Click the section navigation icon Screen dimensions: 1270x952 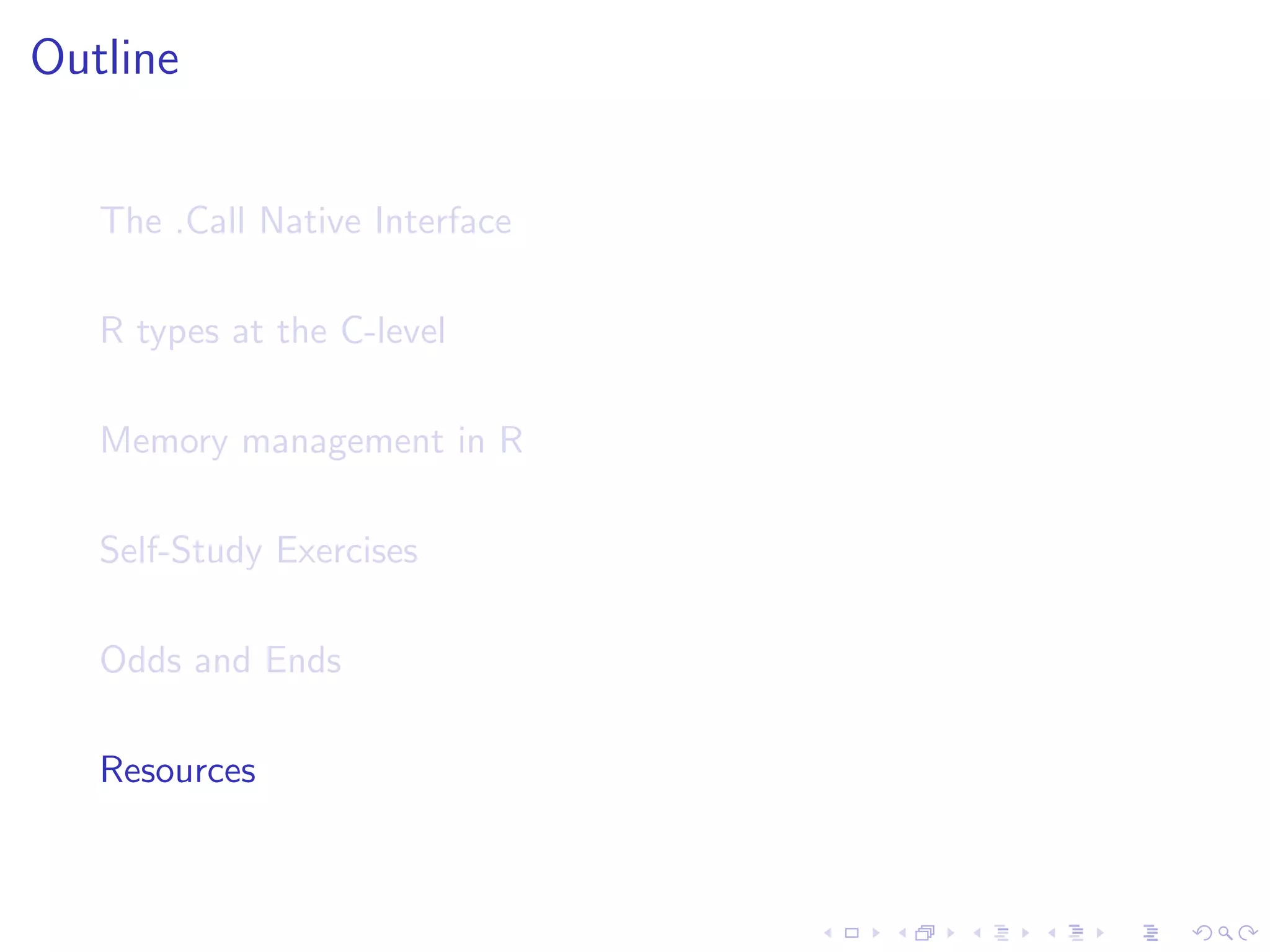tap(1077, 933)
